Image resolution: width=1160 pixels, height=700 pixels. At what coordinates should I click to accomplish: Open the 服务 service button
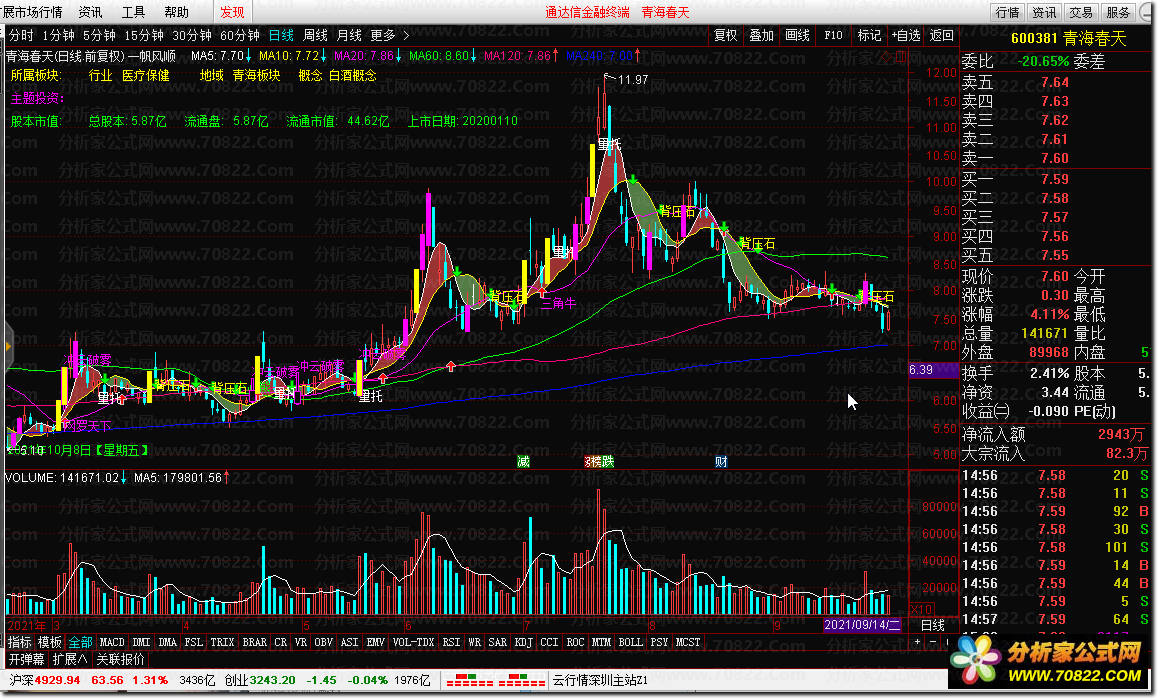(x=1118, y=12)
